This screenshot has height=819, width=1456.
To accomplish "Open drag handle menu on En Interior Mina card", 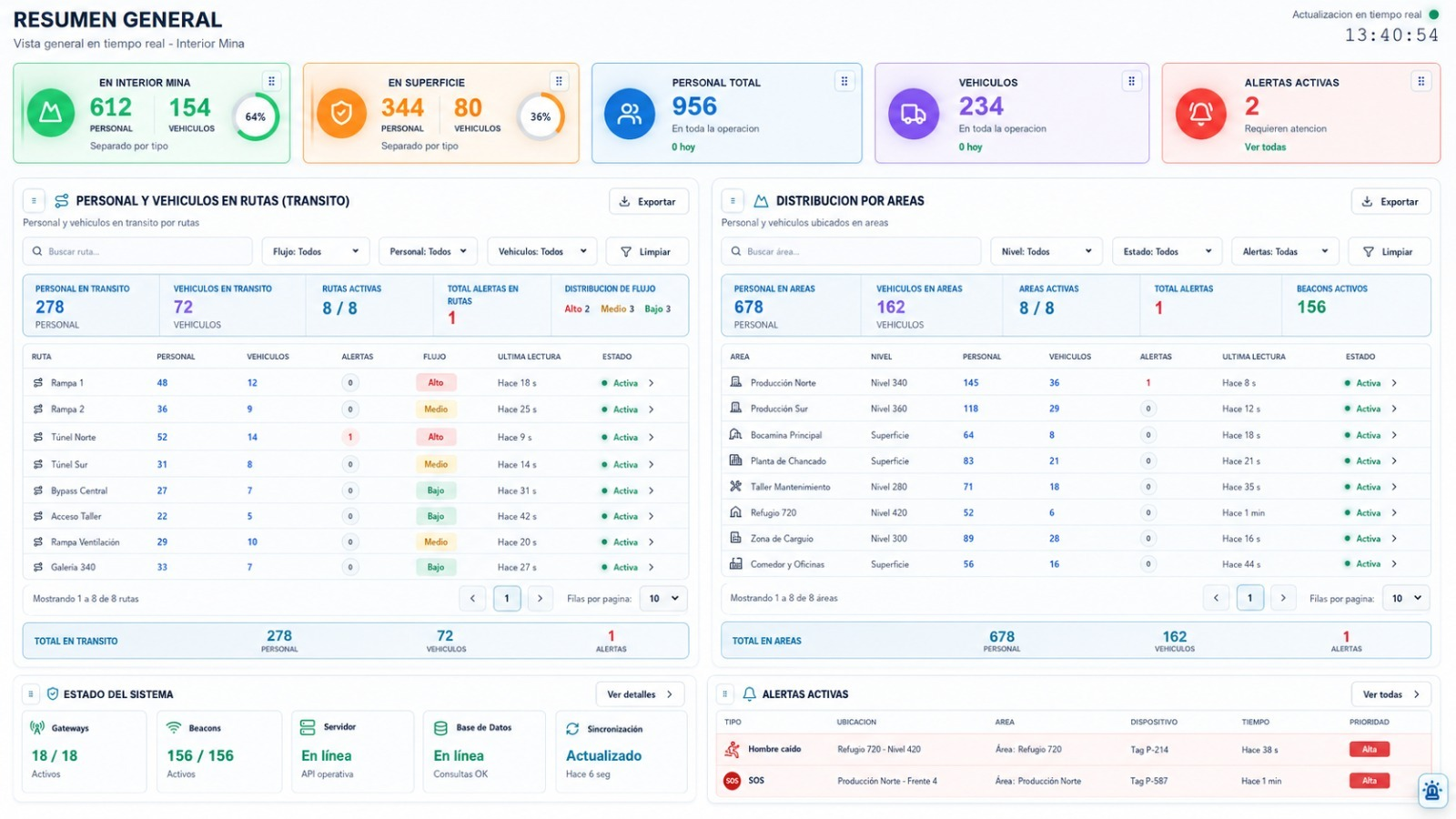I will tap(271, 81).
